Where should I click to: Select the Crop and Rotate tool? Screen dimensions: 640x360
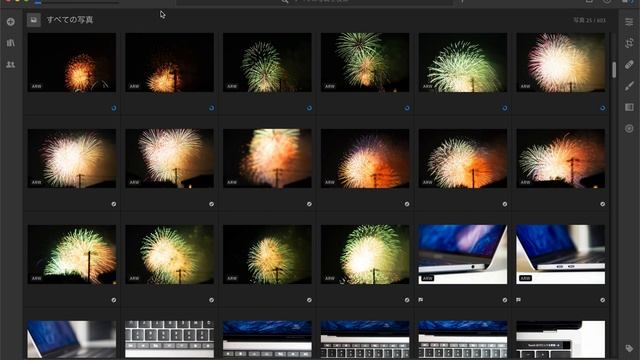(629, 43)
